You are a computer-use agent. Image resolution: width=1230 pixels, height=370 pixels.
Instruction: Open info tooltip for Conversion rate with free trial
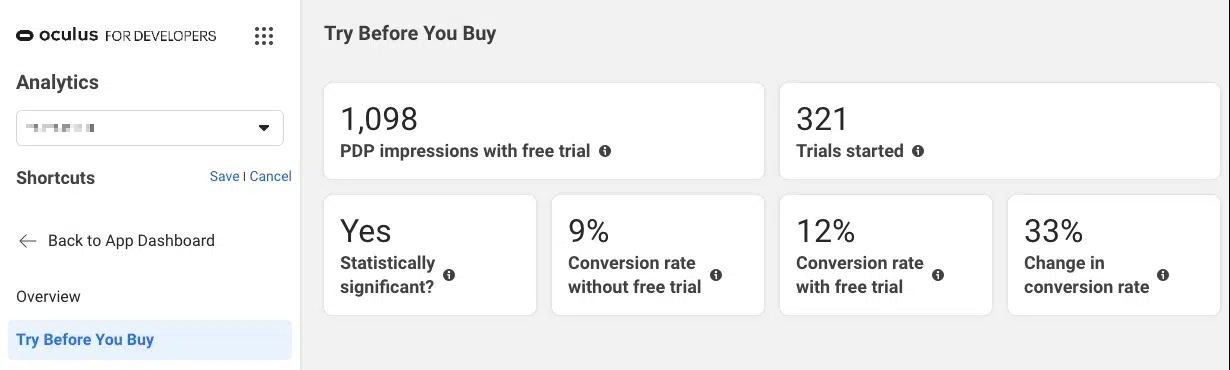click(x=938, y=275)
